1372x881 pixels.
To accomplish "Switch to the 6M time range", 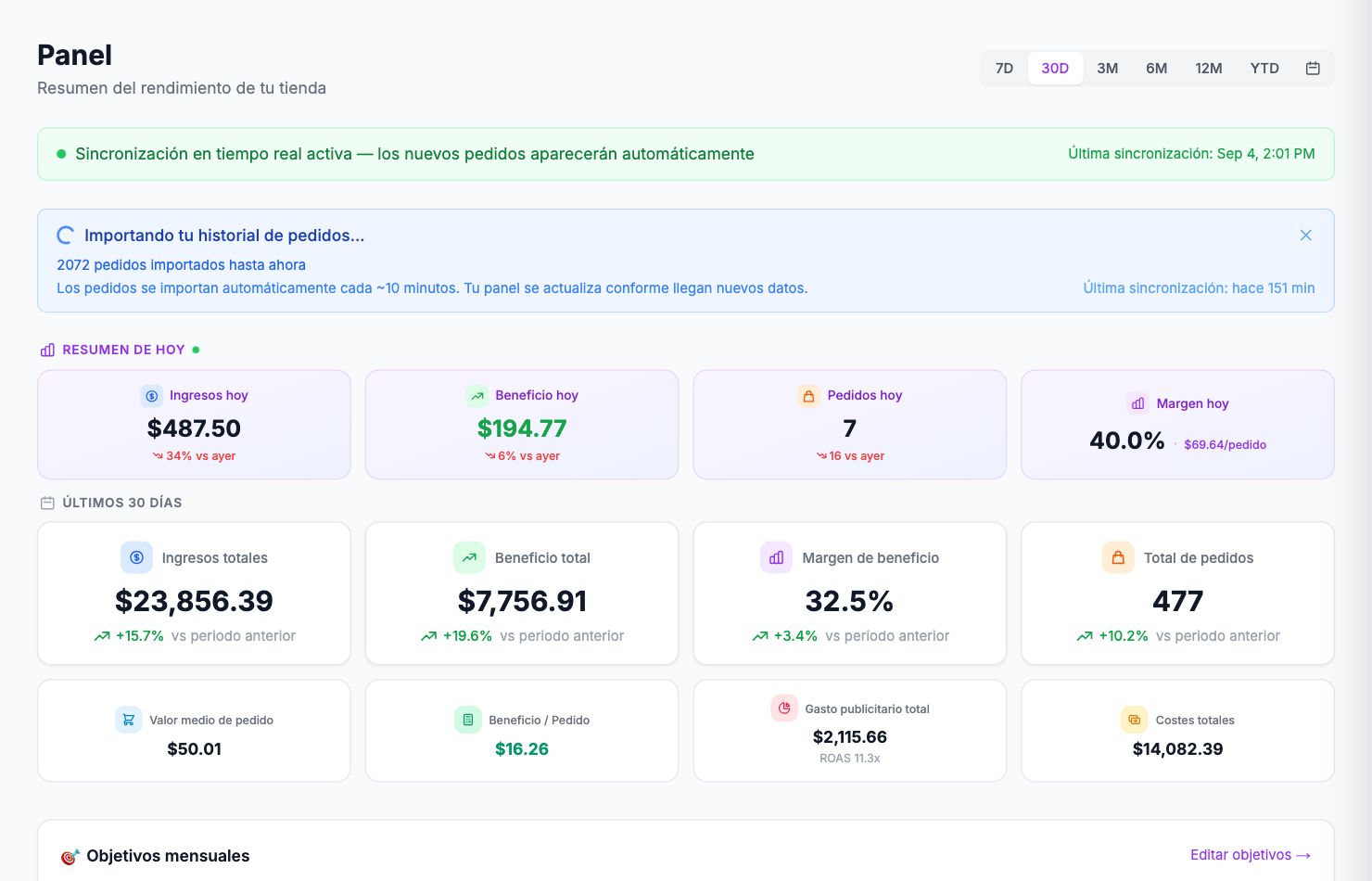I will click(x=1156, y=68).
